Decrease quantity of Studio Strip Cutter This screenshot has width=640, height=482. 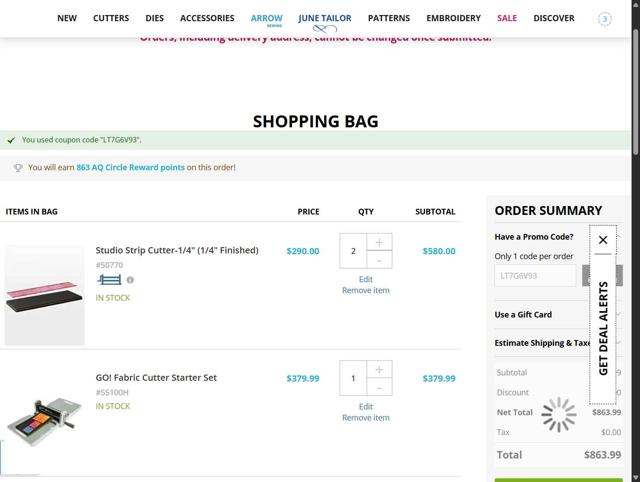[x=379, y=260]
